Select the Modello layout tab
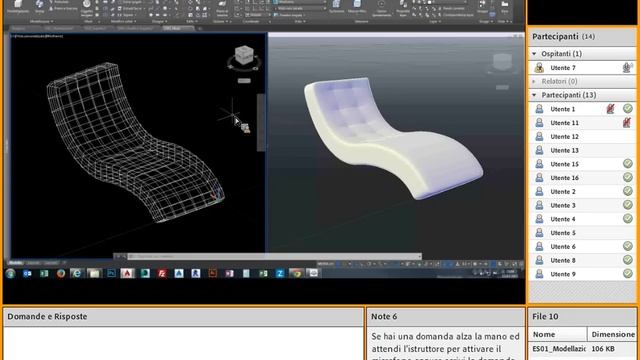640x360 pixels. click(x=16, y=263)
